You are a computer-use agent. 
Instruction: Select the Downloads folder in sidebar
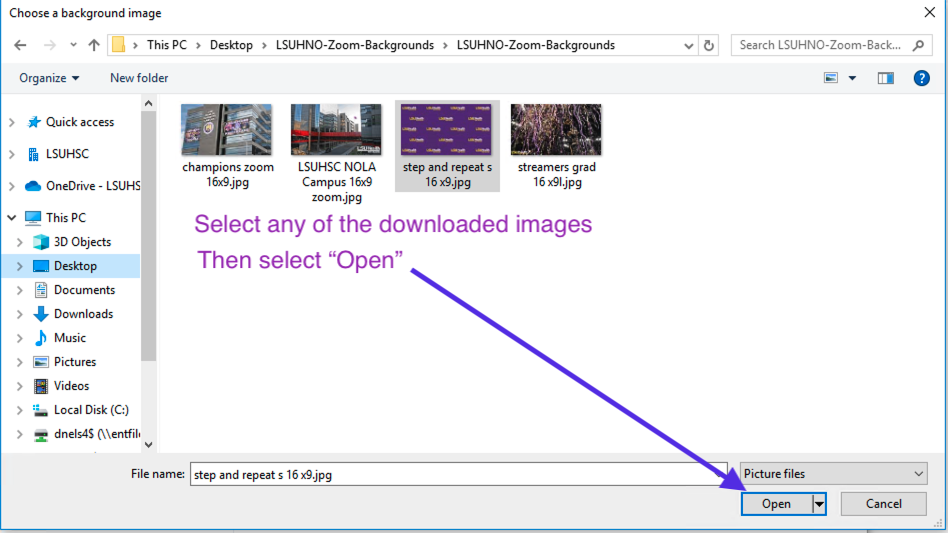coord(83,314)
